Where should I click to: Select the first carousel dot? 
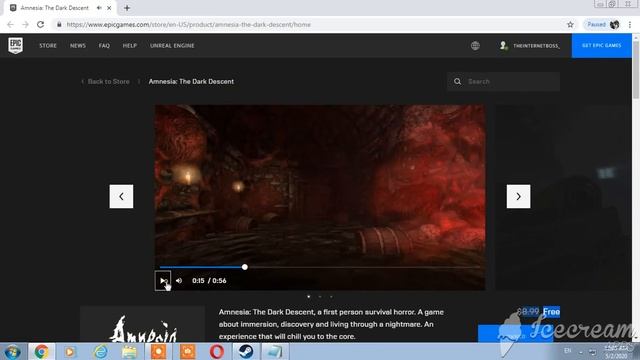309,297
